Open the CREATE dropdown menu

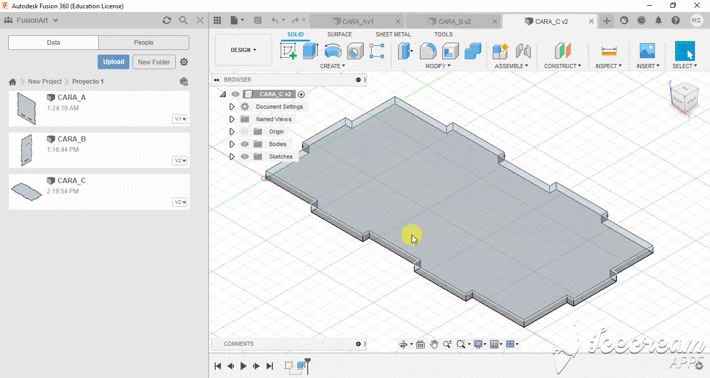coord(332,66)
